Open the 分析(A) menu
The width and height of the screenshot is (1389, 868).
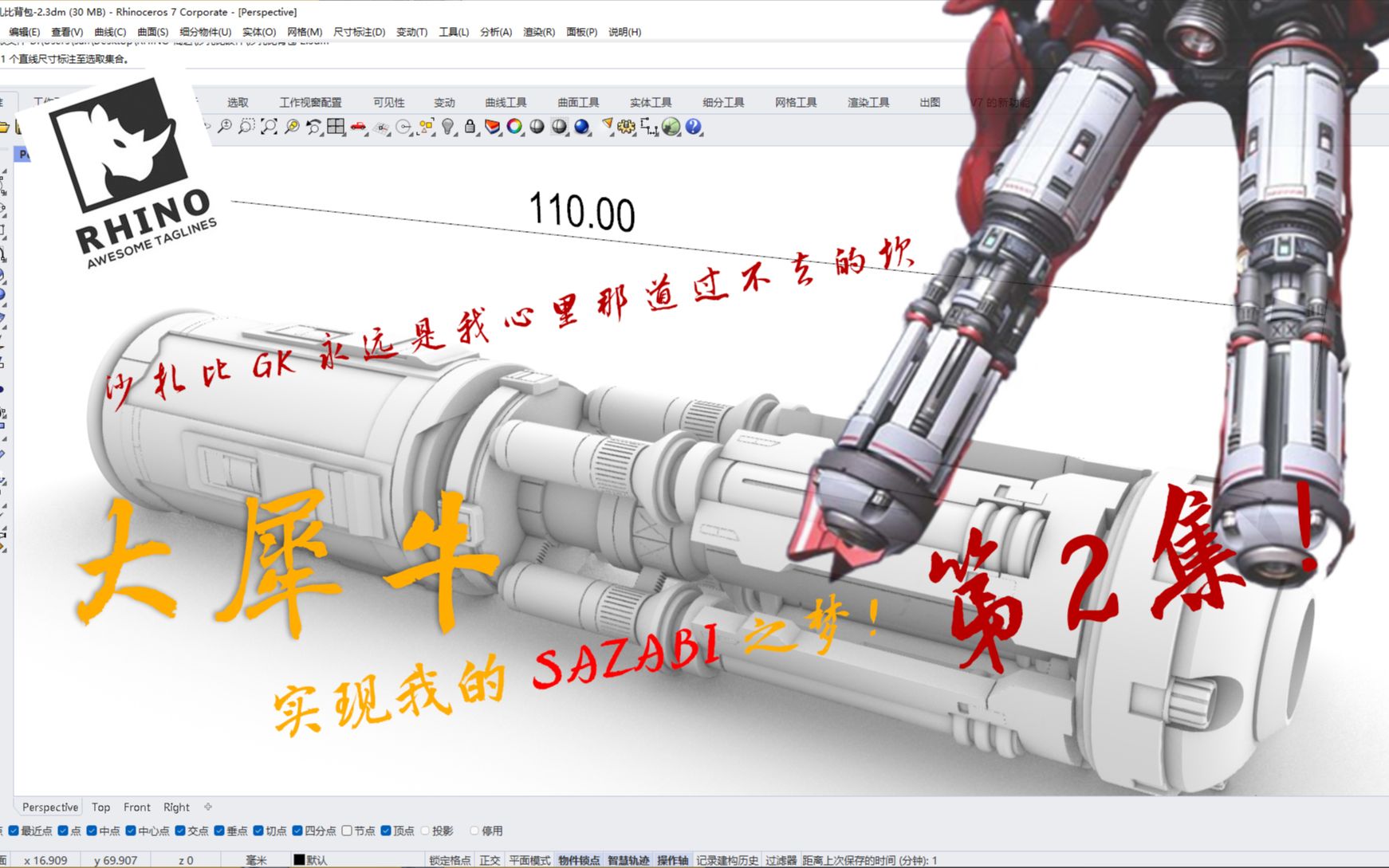coord(496,32)
